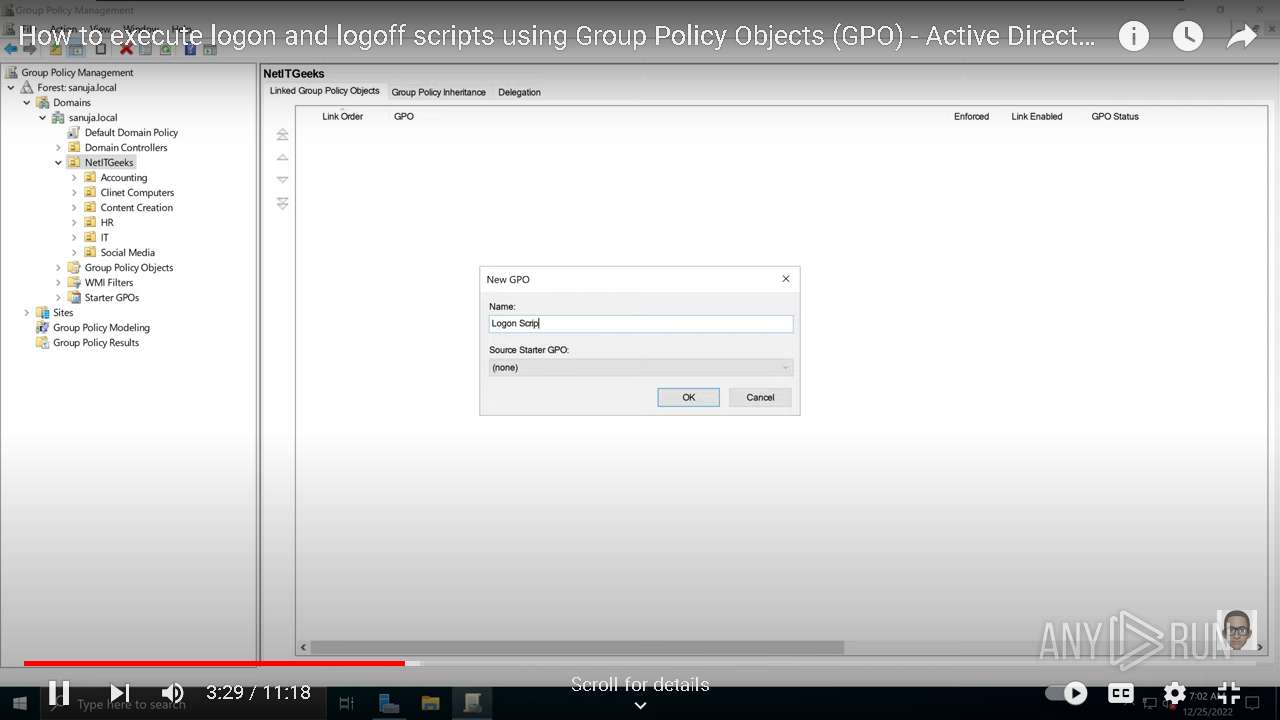The image size is (1280, 720).
Task: Expand the Social Media OU
Action: (x=74, y=252)
